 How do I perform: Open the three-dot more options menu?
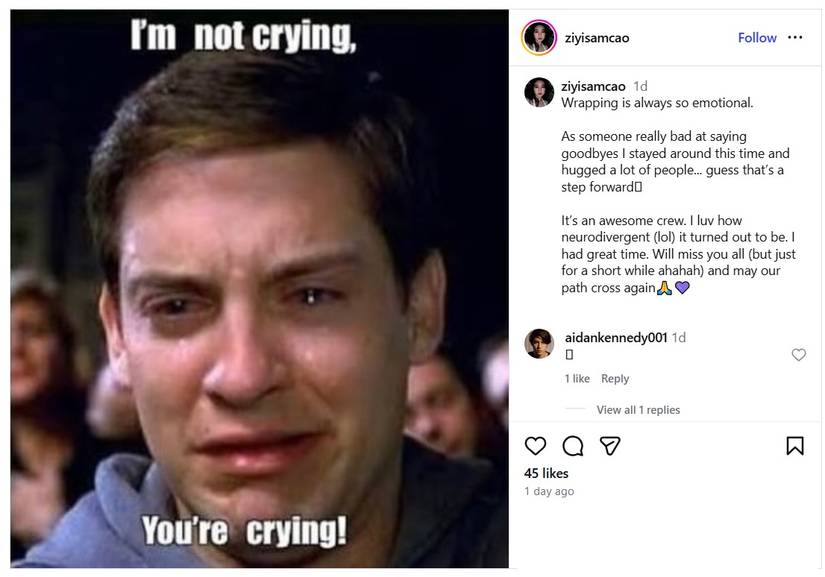[795, 37]
